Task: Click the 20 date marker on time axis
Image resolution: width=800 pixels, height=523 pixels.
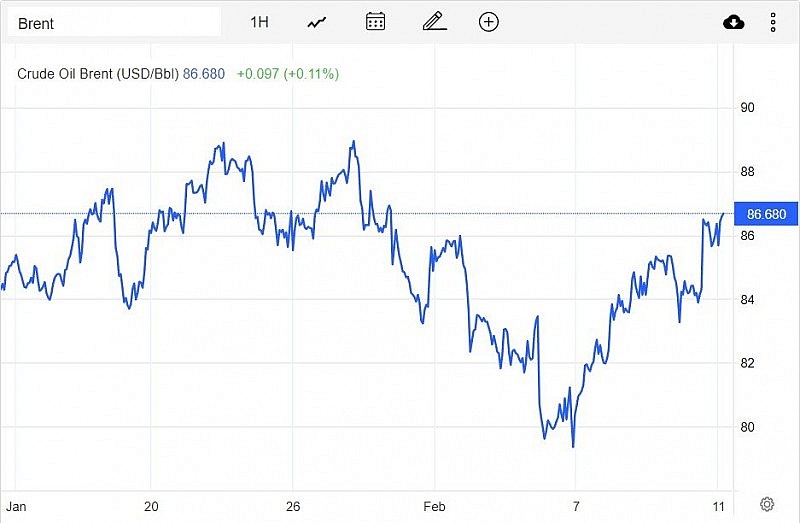Action: tap(152, 505)
